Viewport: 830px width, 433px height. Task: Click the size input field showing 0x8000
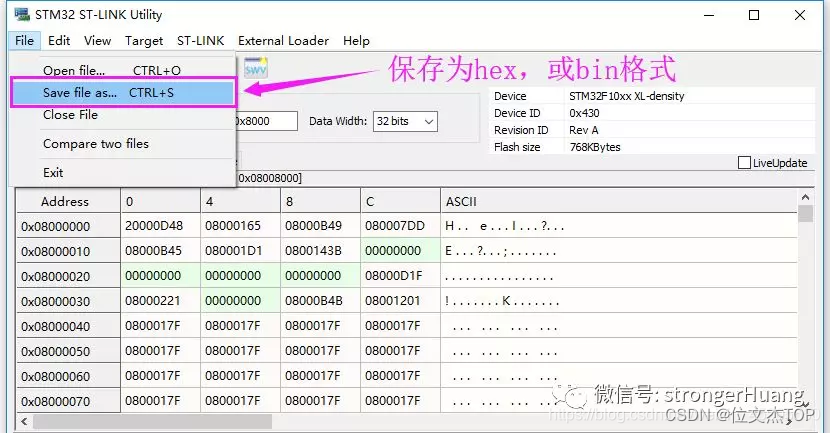click(266, 121)
